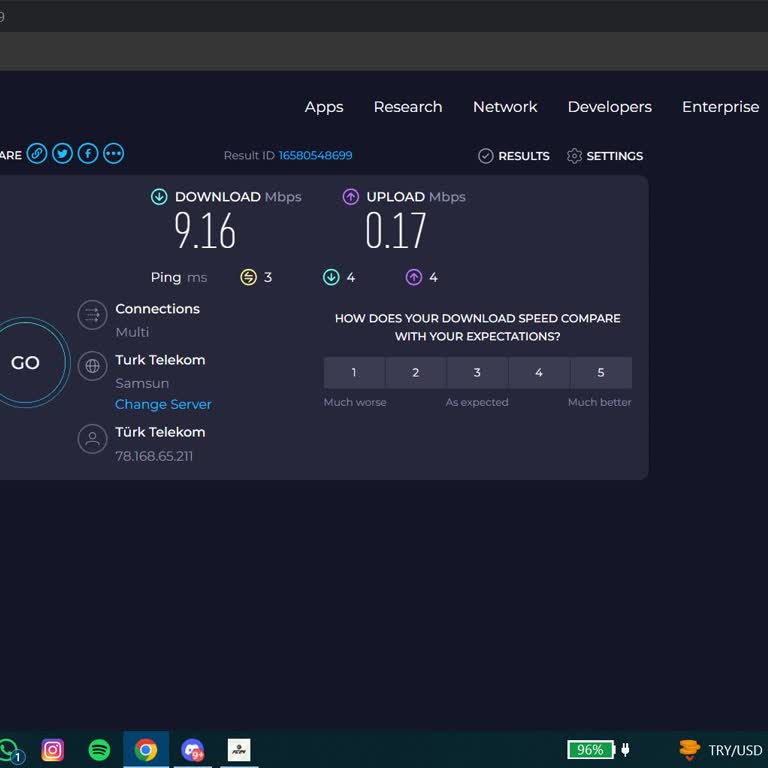
Task: Click the download arrow icon beside DOWNLOAD
Action: coord(159,197)
